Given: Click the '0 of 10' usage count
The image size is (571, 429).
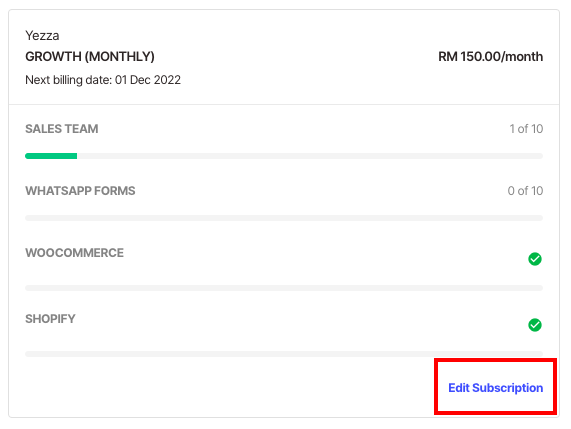Looking at the screenshot, I should tap(525, 191).
